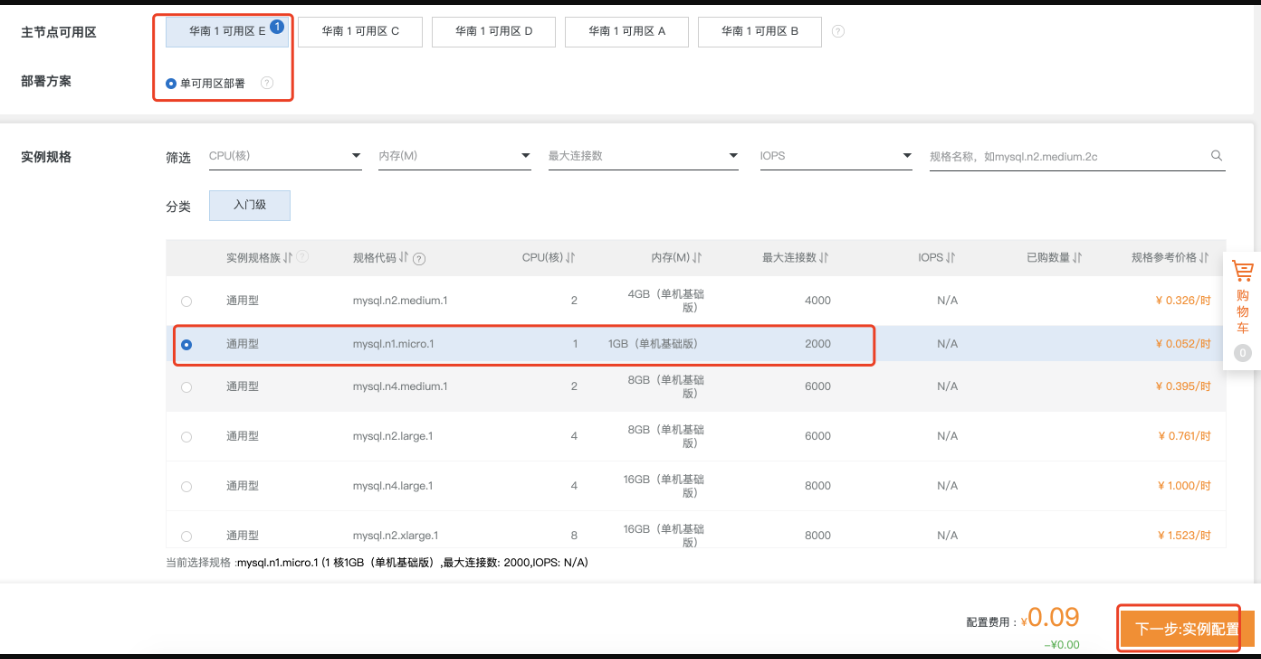This screenshot has height=659, width=1261.
Task: Select 单可用区部署 radio button
Action: (x=171, y=84)
